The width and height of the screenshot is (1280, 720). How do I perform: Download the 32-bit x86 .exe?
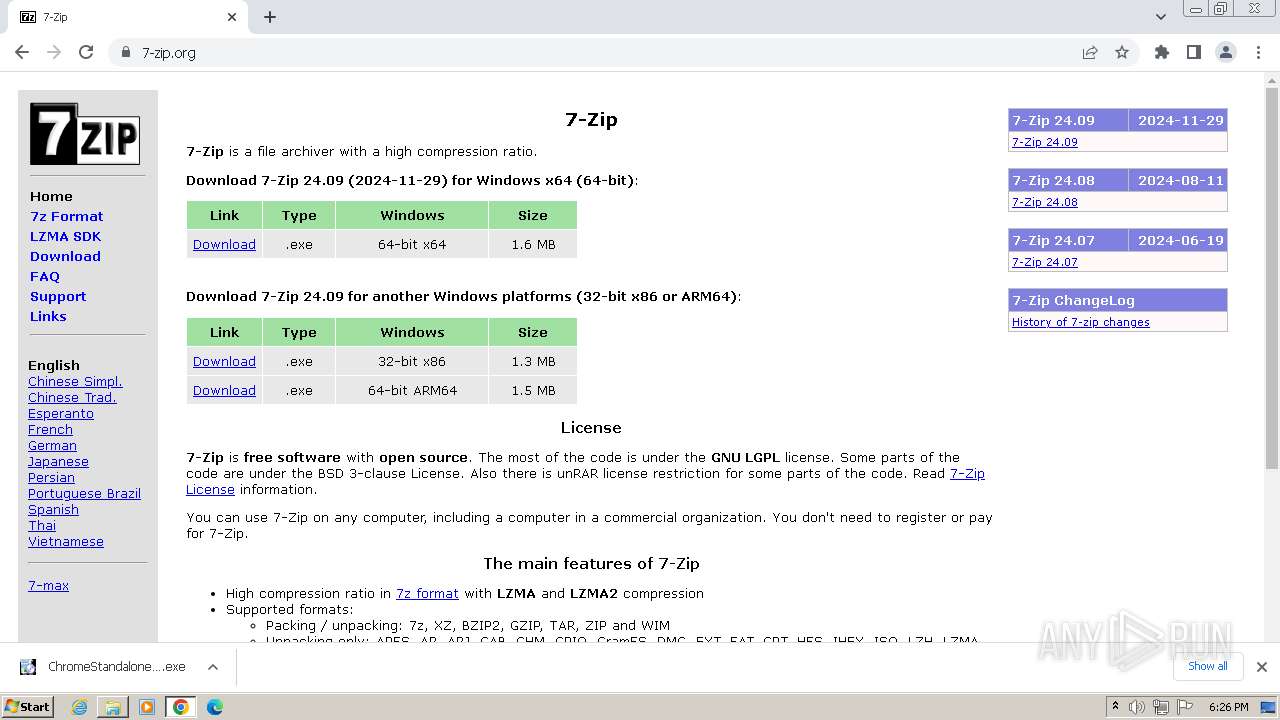click(x=224, y=361)
